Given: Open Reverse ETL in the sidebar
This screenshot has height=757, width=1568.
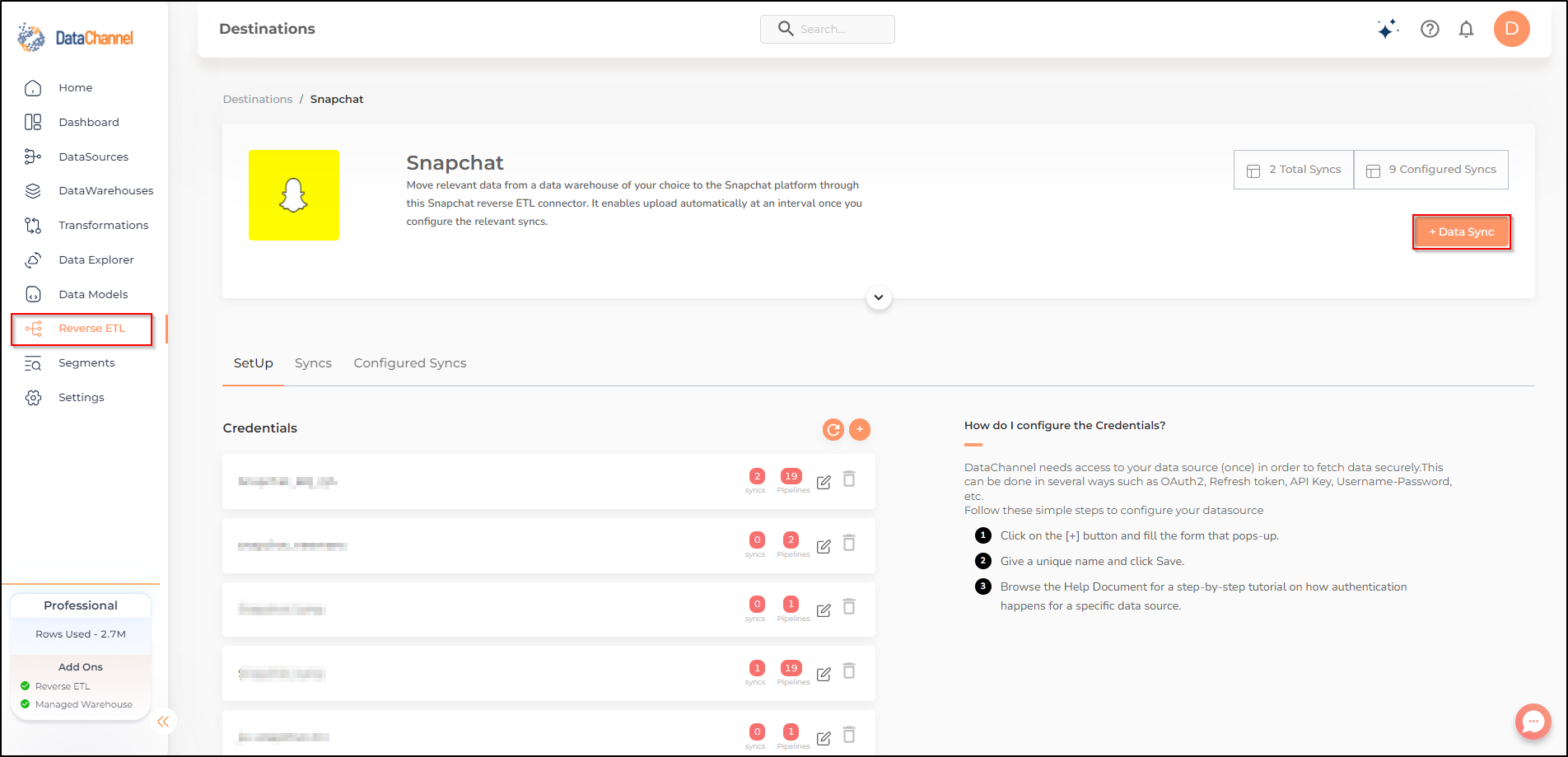Looking at the screenshot, I should pyautogui.click(x=82, y=329).
